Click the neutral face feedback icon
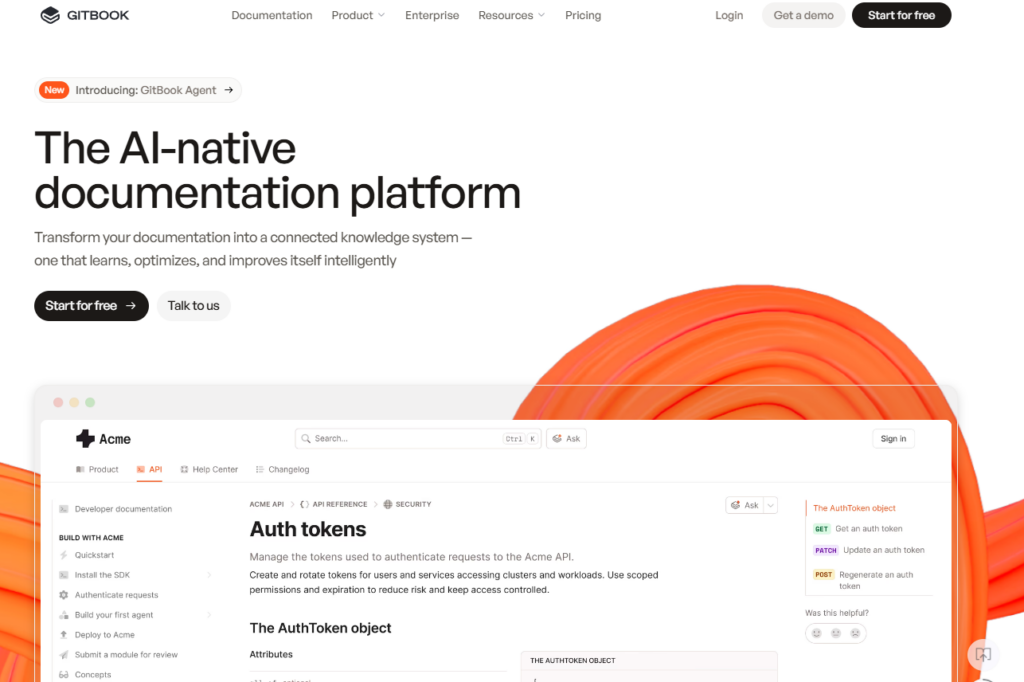The width and height of the screenshot is (1024, 682). [x=836, y=633]
